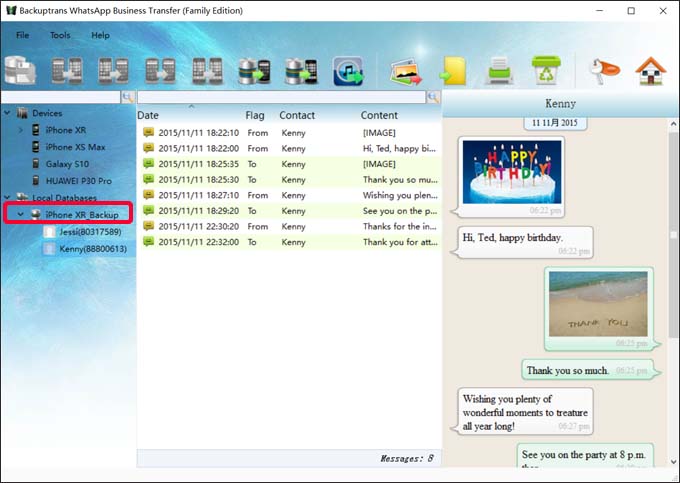680x483 pixels.
Task: Click the green recycle bin icon
Action: [x=546, y=70]
